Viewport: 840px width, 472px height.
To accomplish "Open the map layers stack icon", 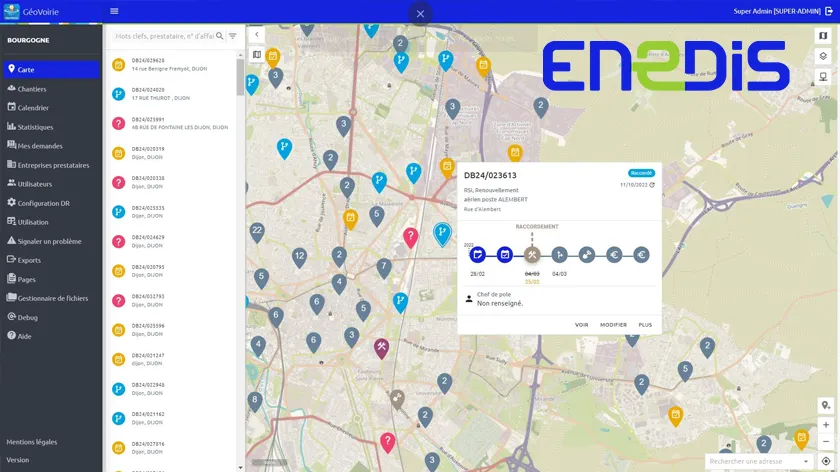I will (823, 56).
